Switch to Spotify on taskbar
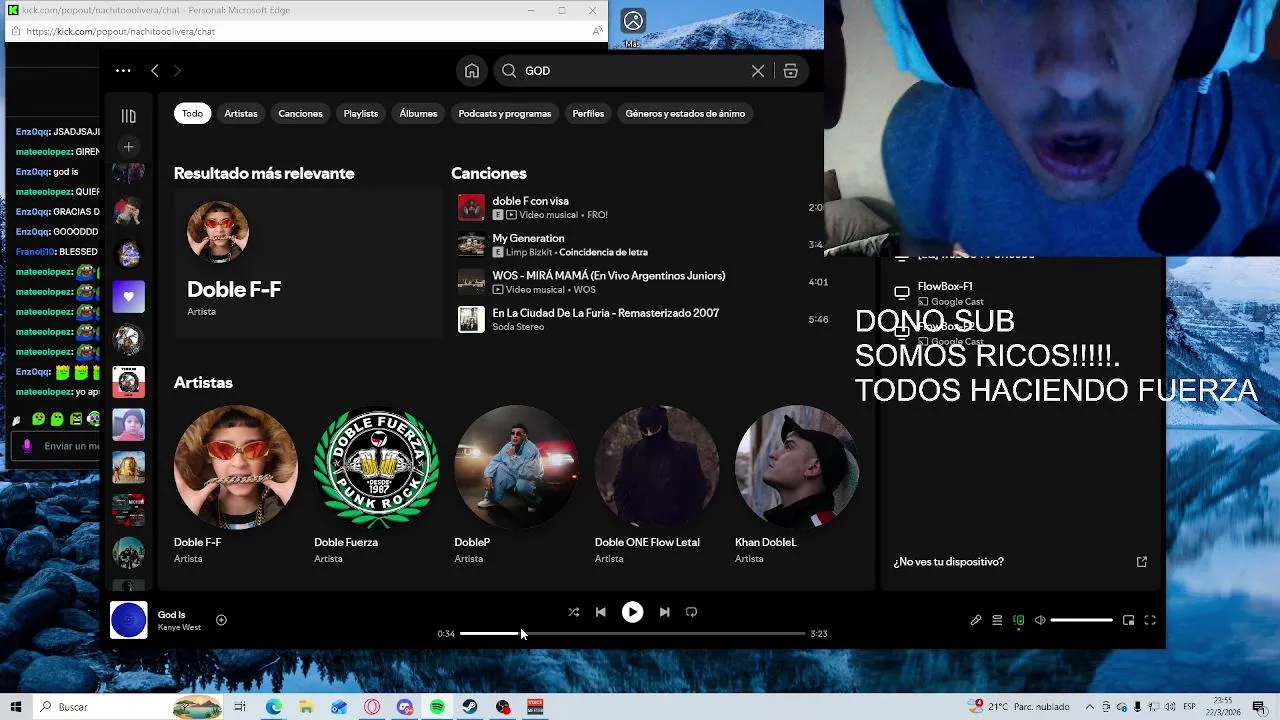 [x=437, y=707]
